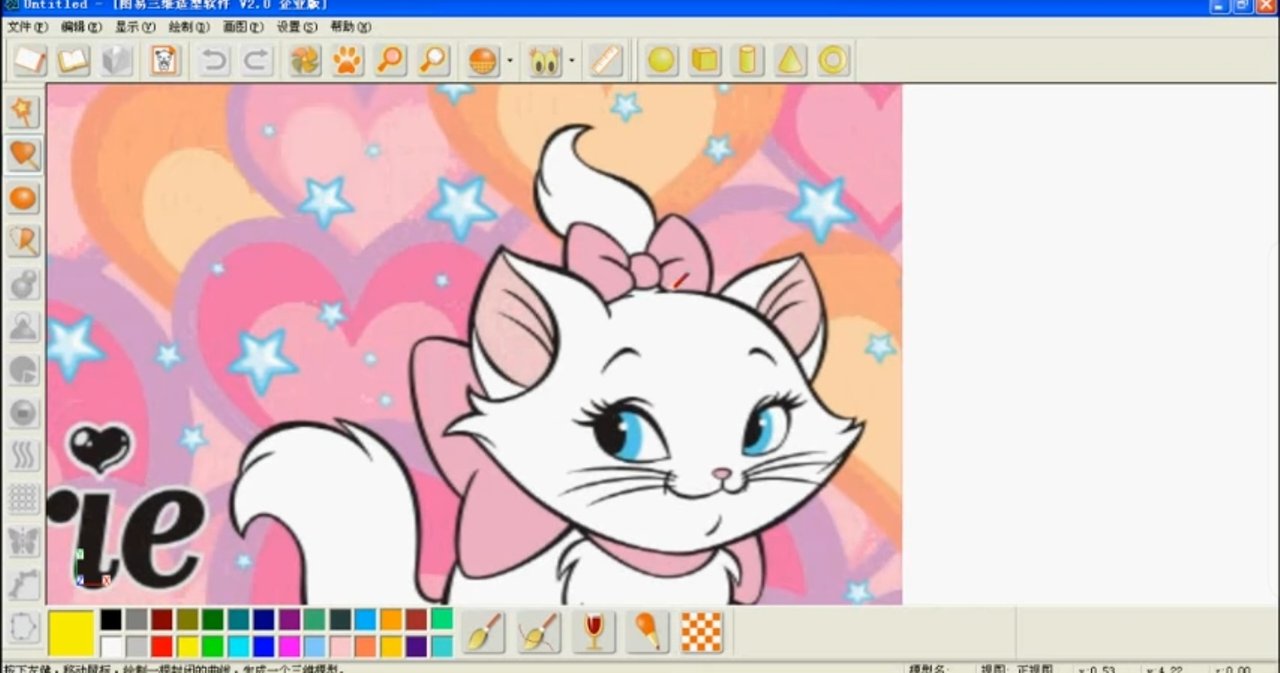Click the new blank page icon
Screen dimensions: 1280x673
point(30,61)
